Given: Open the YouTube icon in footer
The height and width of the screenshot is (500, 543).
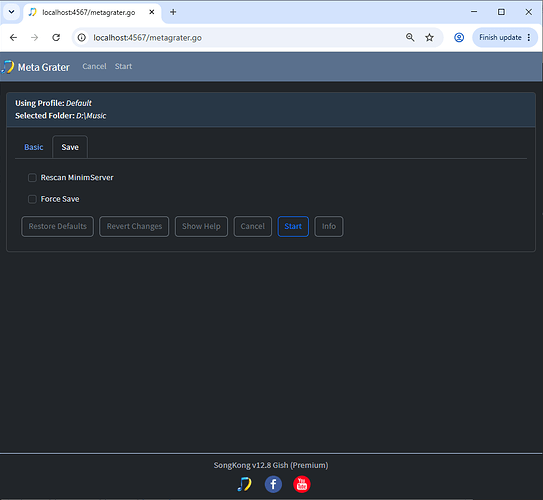Looking at the screenshot, I should coord(302,484).
